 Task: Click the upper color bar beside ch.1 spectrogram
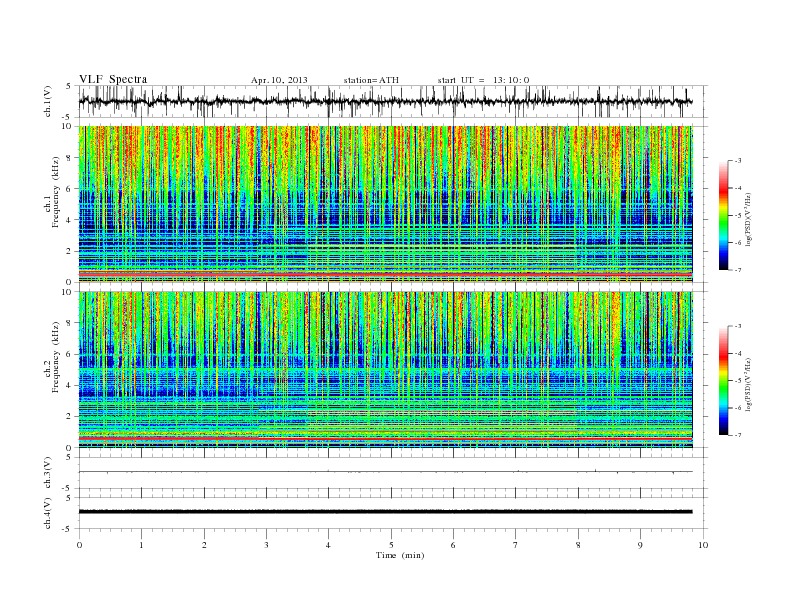[x=723, y=215]
